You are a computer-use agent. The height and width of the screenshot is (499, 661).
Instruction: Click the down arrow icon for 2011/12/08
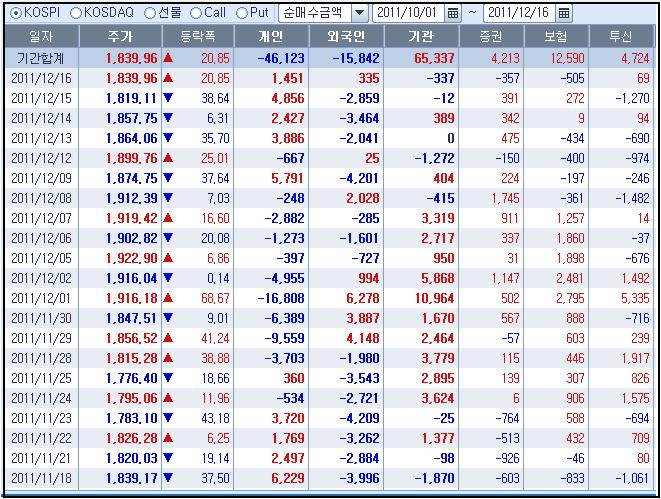point(168,198)
